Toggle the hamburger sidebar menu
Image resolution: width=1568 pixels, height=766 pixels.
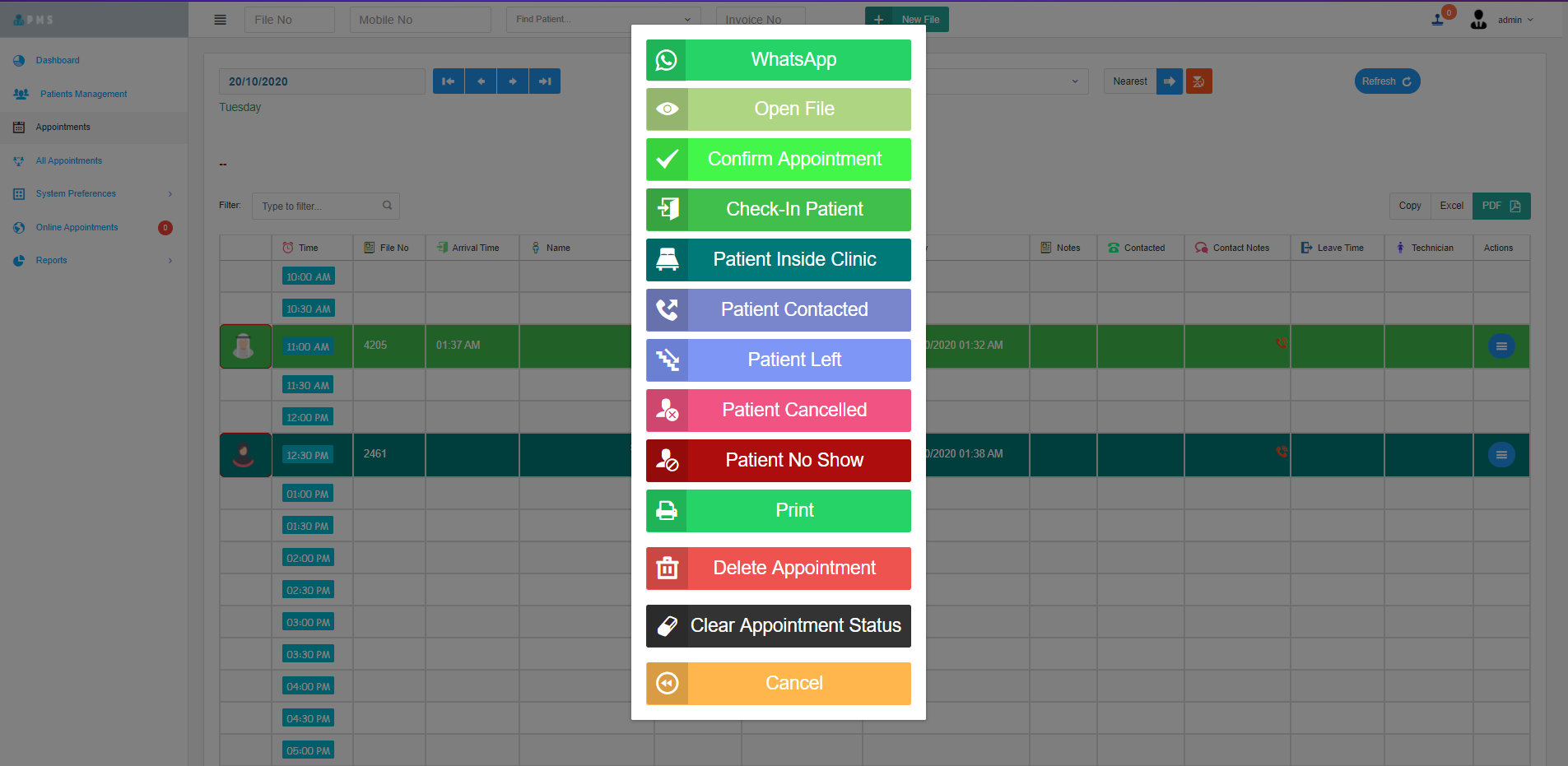click(220, 20)
